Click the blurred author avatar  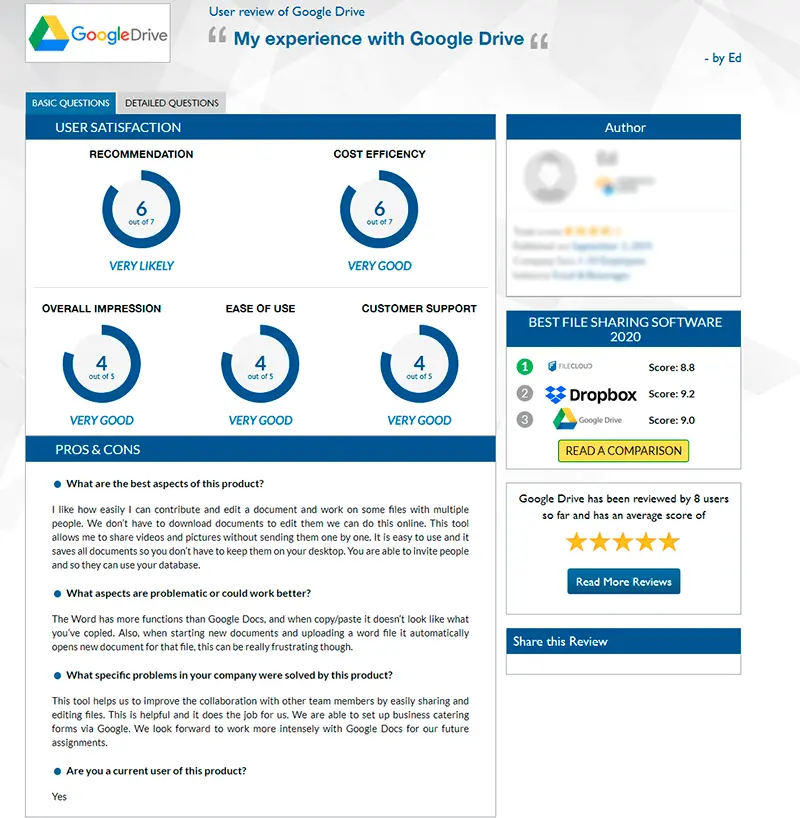tap(550, 177)
